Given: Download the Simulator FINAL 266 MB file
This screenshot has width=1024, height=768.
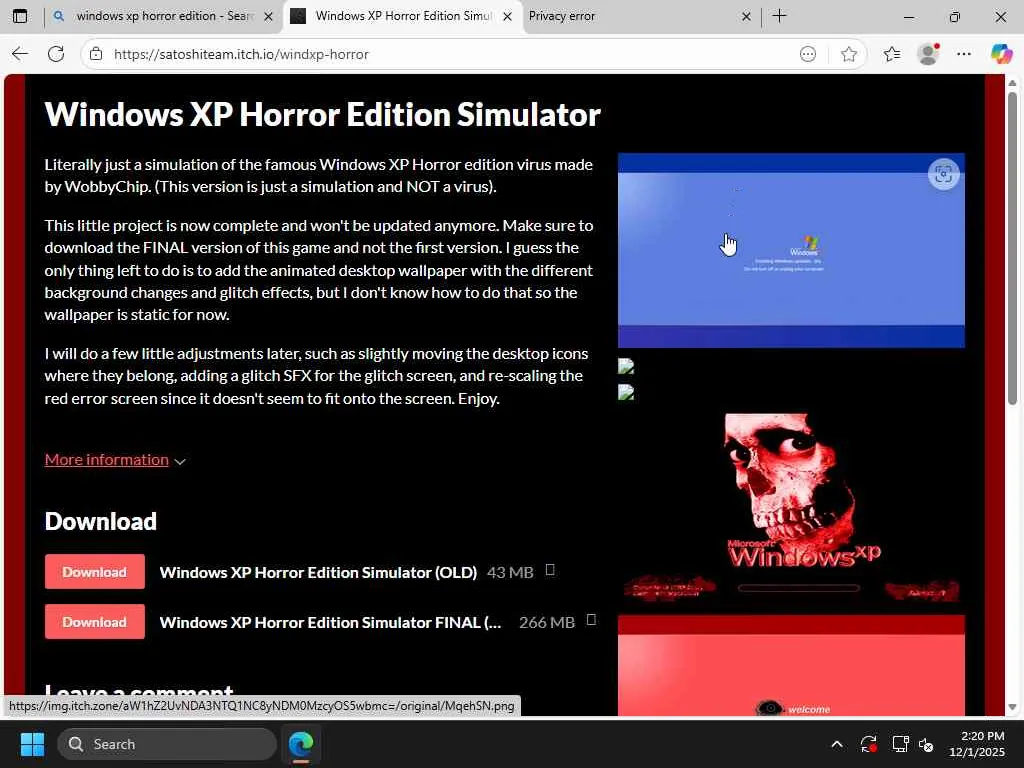Looking at the screenshot, I should click(95, 622).
